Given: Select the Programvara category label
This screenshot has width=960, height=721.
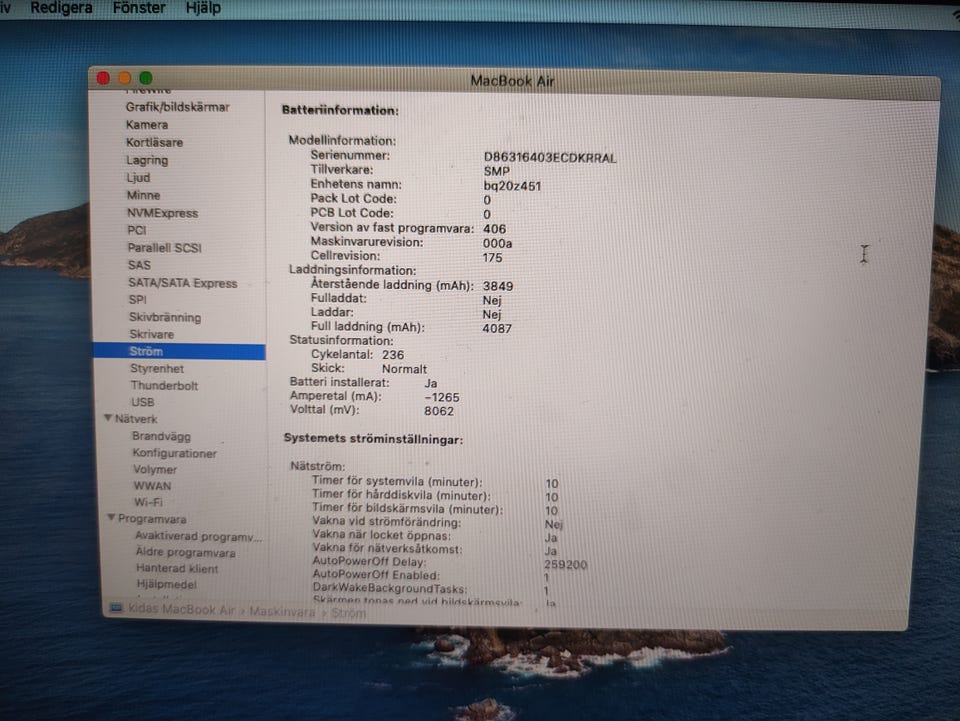Looking at the screenshot, I should point(152,519).
